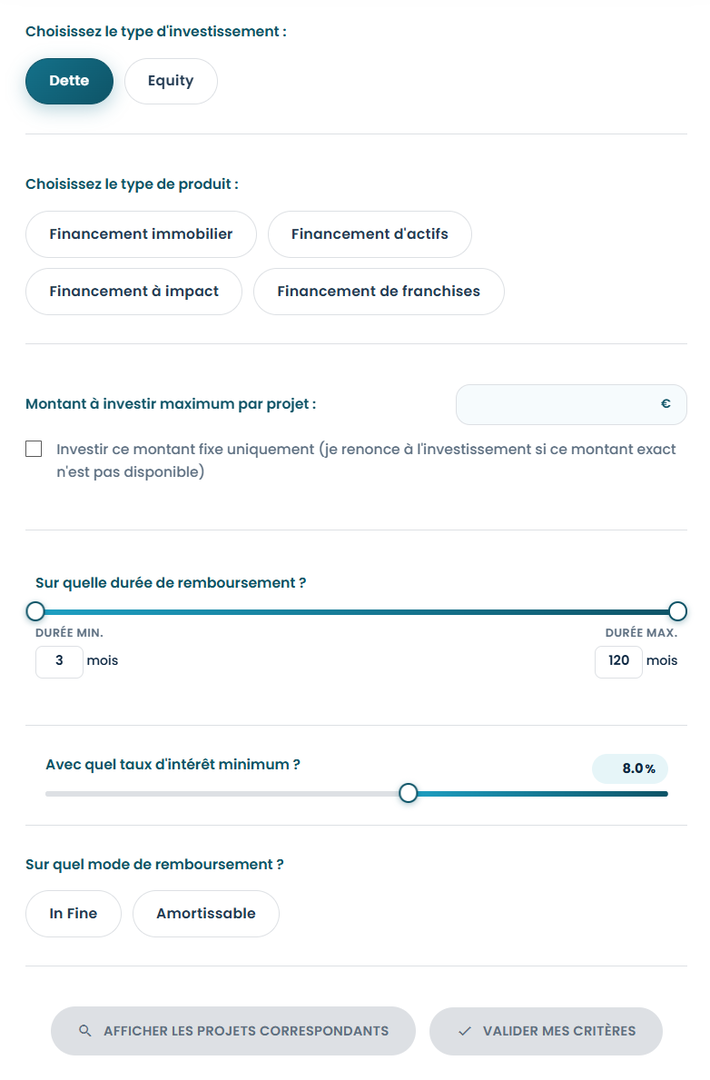Click the durée max months input box
The image size is (710, 1080).
(x=618, y=661)
